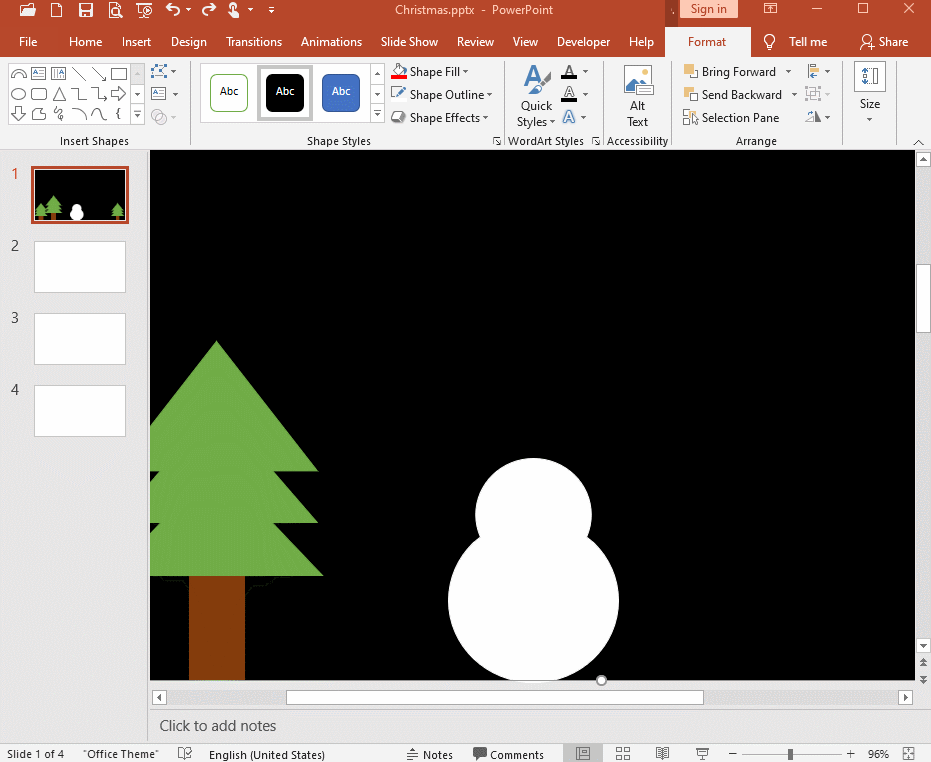Select the Oval shape in Insert Shapes gallery
Screen dimensions: 931x762
[x=18, y=94]
